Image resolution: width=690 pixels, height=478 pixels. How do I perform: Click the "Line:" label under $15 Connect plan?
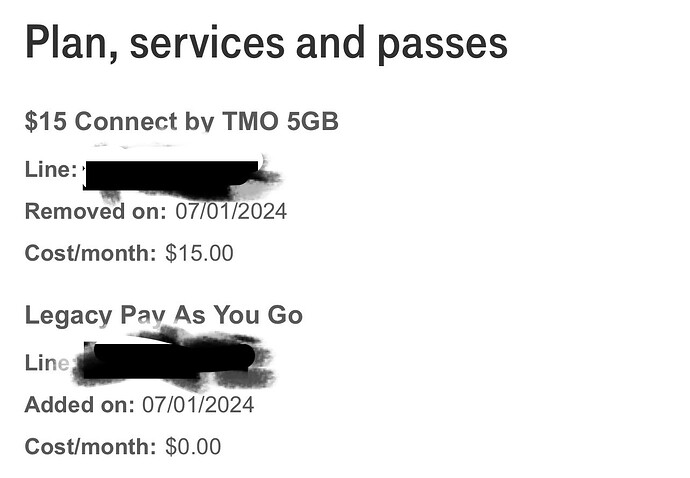[x=51, y=169]
